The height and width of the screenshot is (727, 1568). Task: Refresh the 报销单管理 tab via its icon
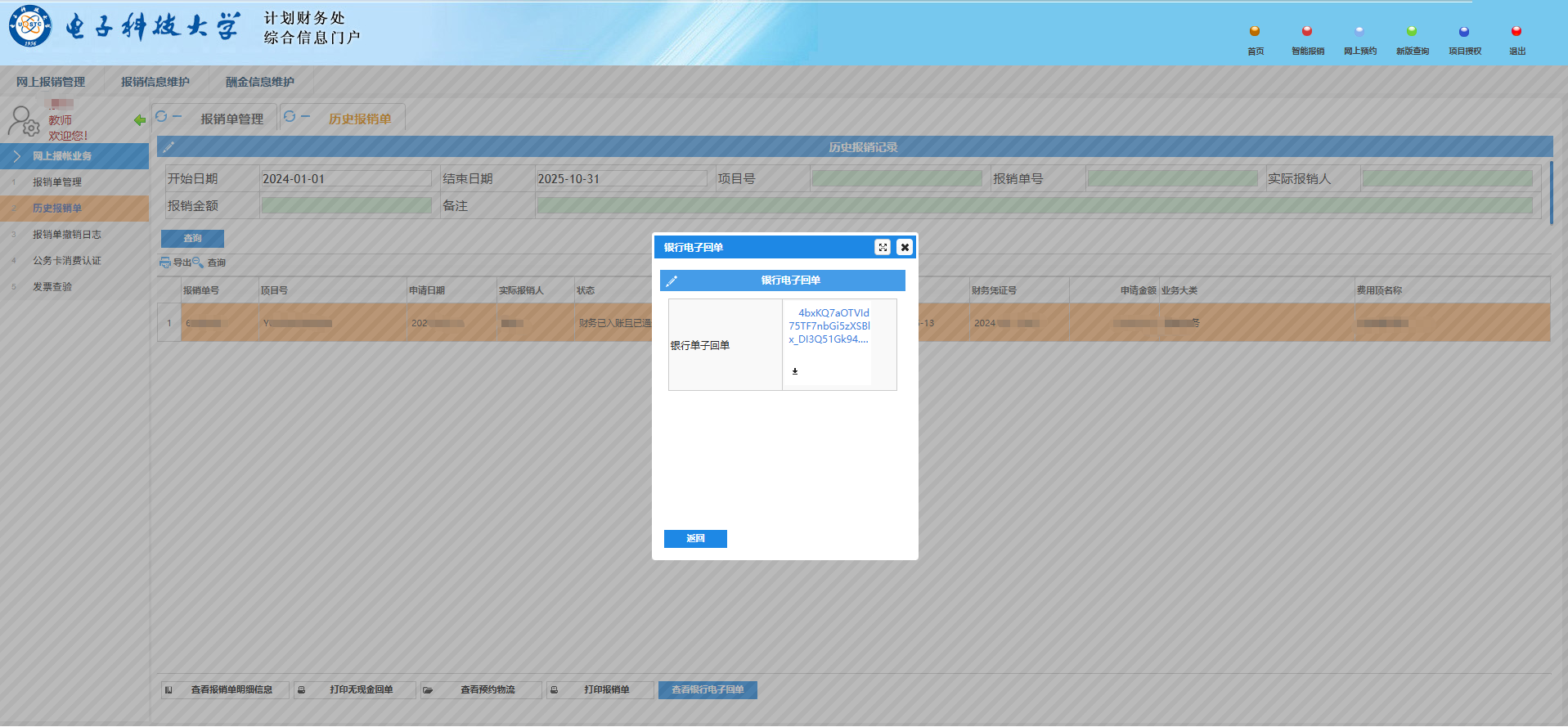pyautogui.click(x=161, y=116)
